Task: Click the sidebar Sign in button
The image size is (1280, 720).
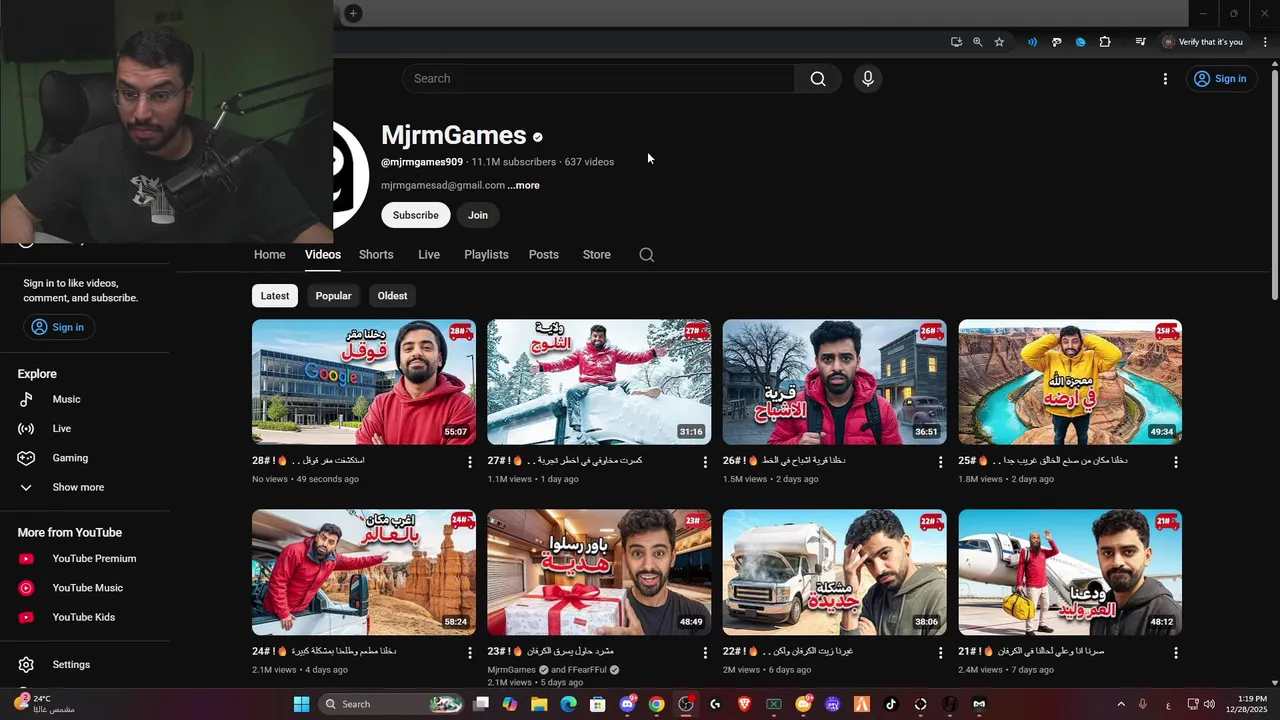Action: coord(58,327)
